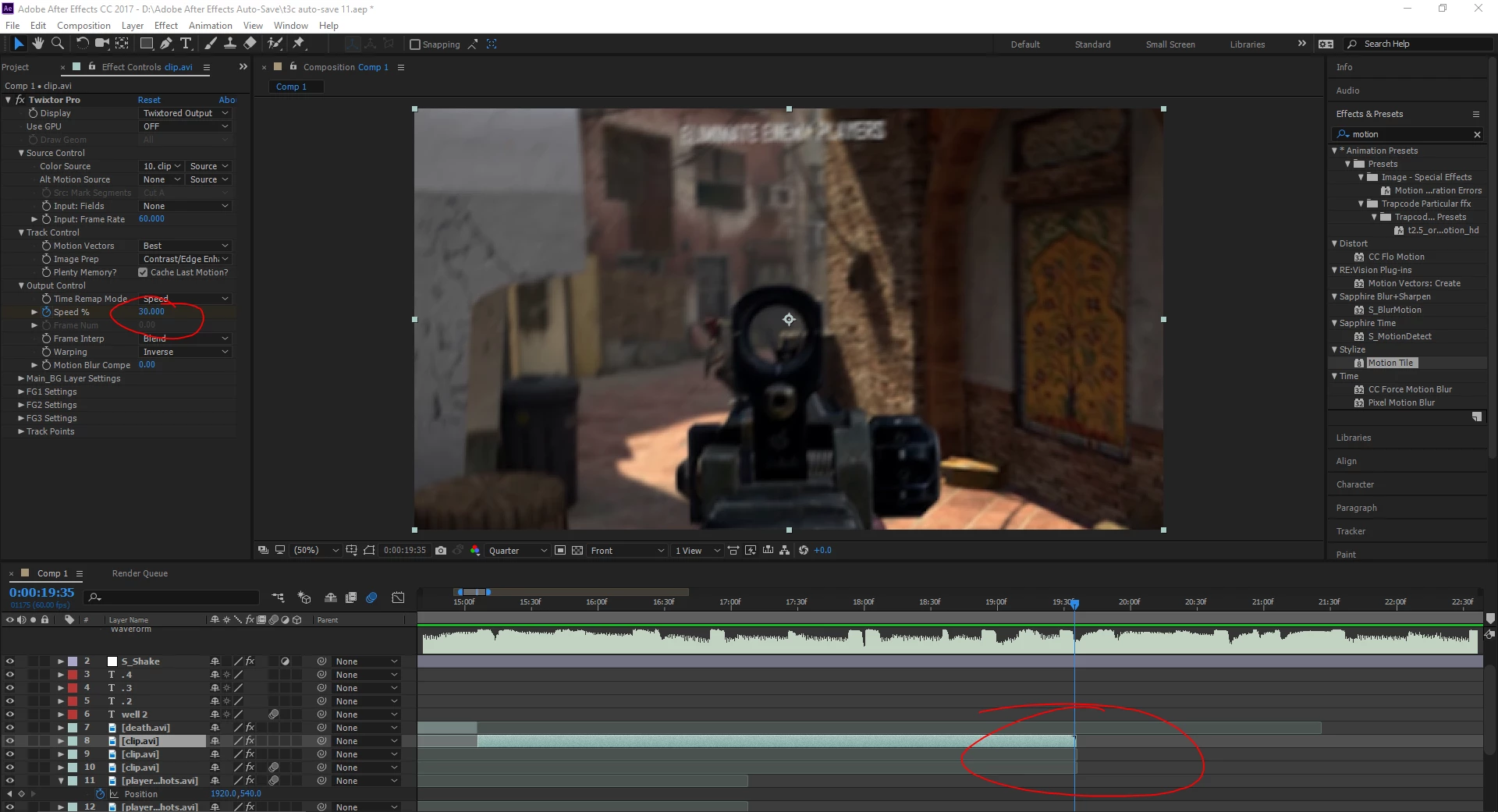
Task: Open the Use GPU dropdown
Action: [x=185, y=126]
